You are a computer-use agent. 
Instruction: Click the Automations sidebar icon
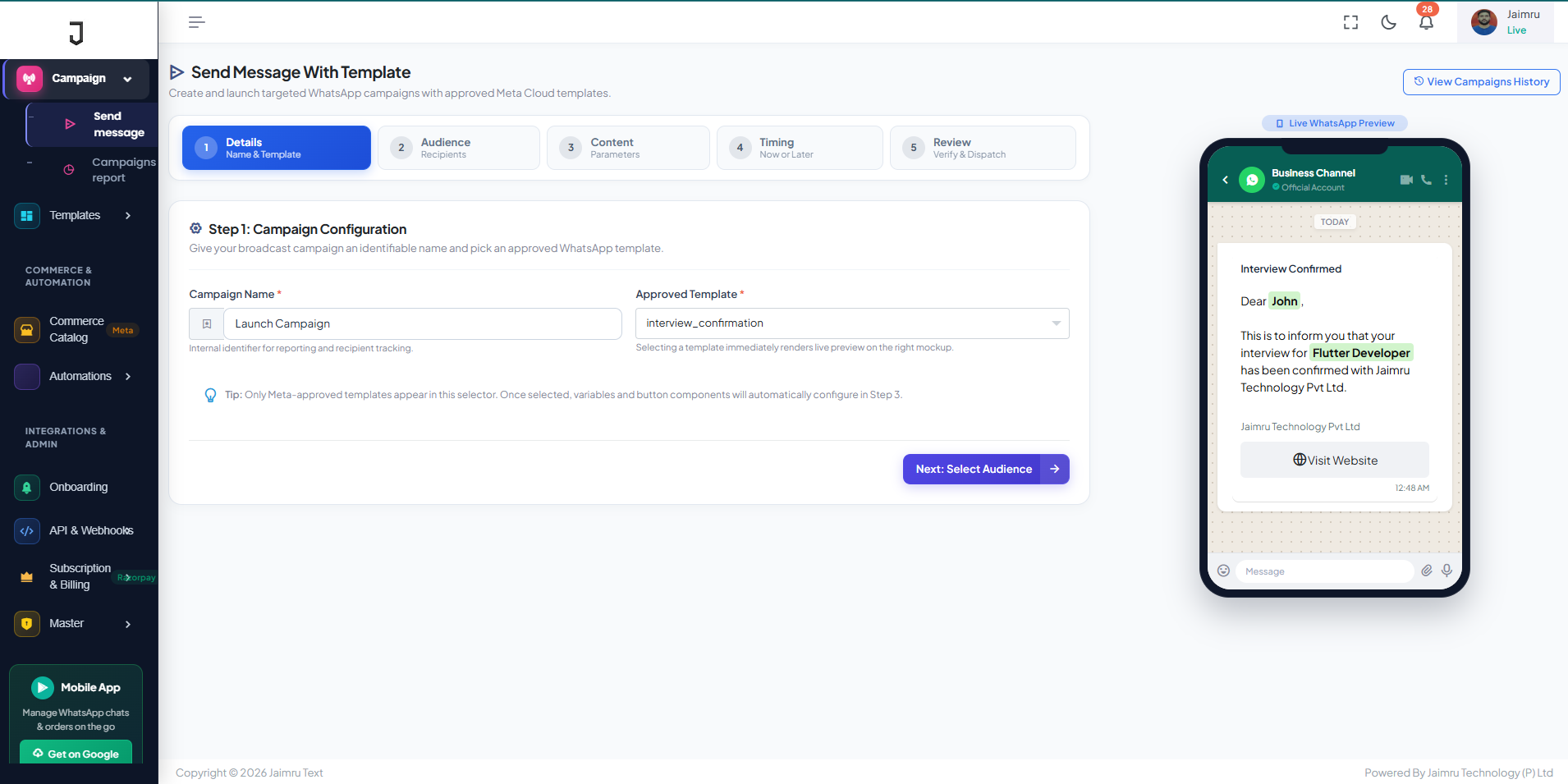(x=27, y=377)
